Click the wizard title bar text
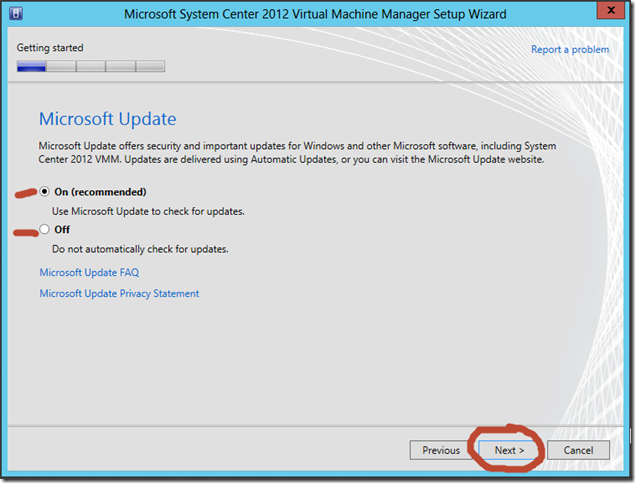Image resolution: width=635 pixels, height=483 pixels. [x=315, y=14]
